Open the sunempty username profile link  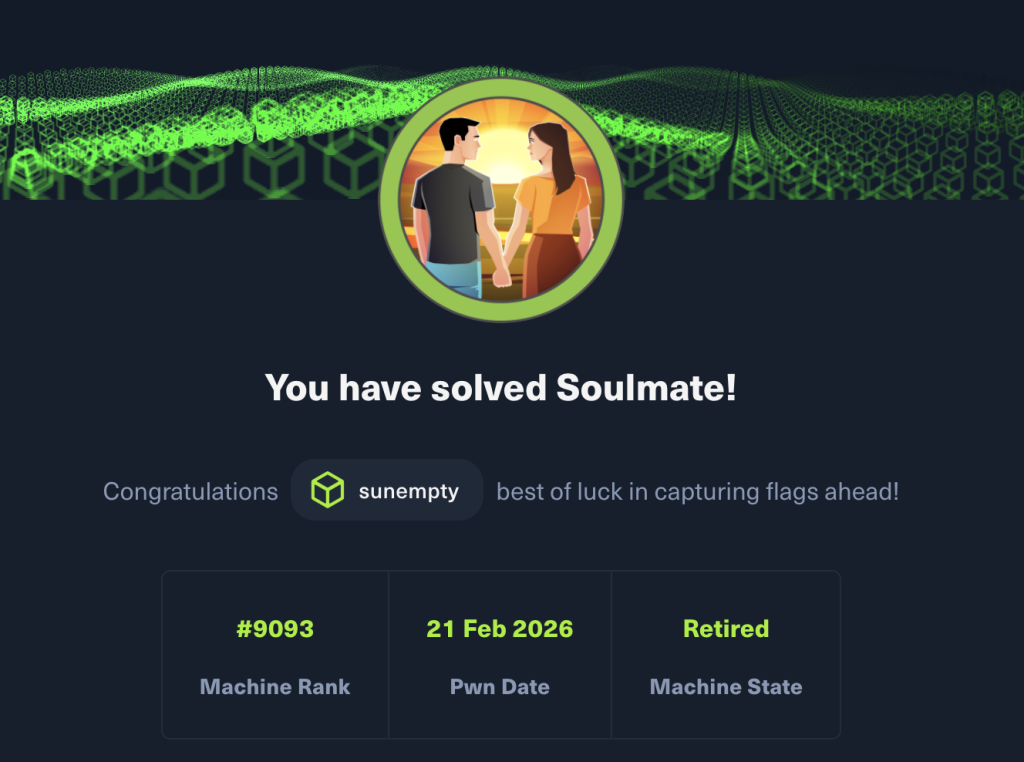point(408,491)
